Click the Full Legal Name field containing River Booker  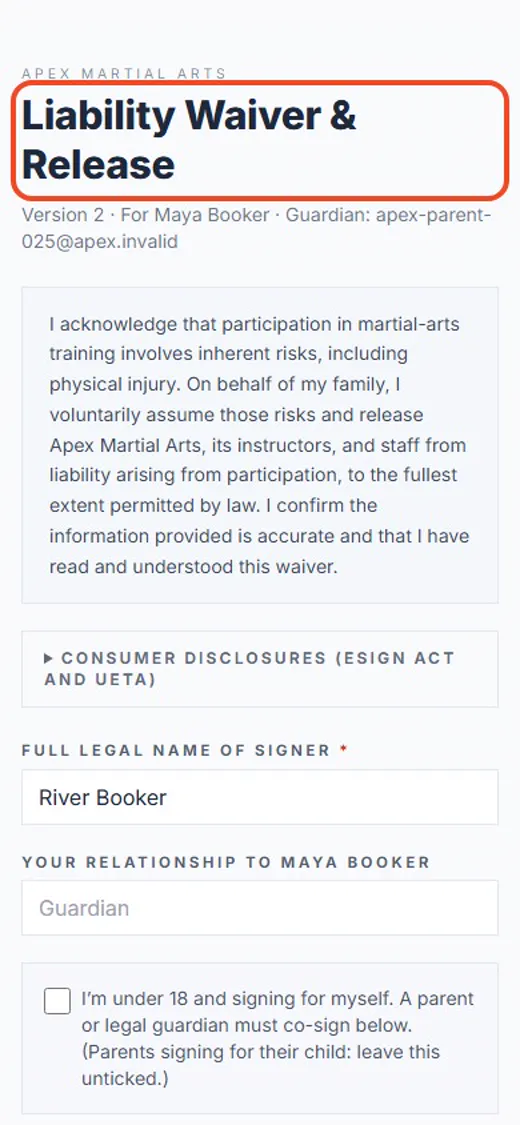260,797
